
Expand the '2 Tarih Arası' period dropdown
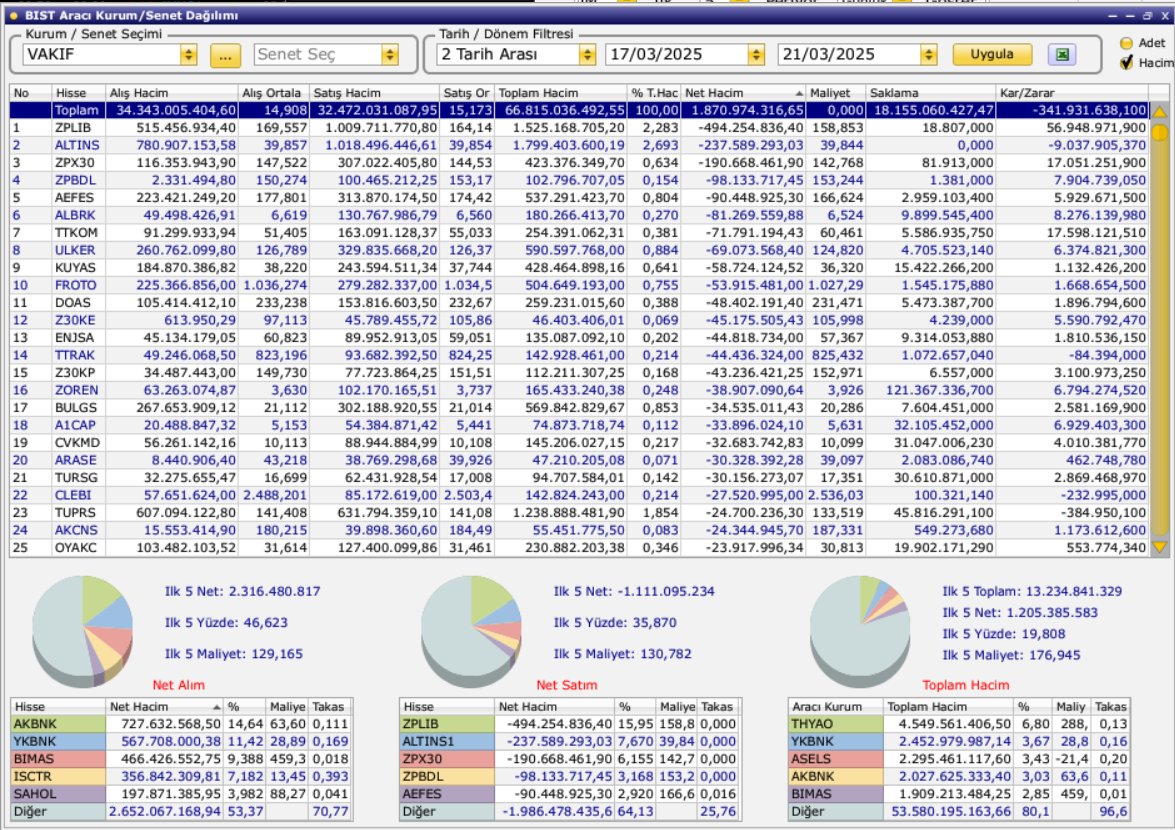(x=588, y=55)
